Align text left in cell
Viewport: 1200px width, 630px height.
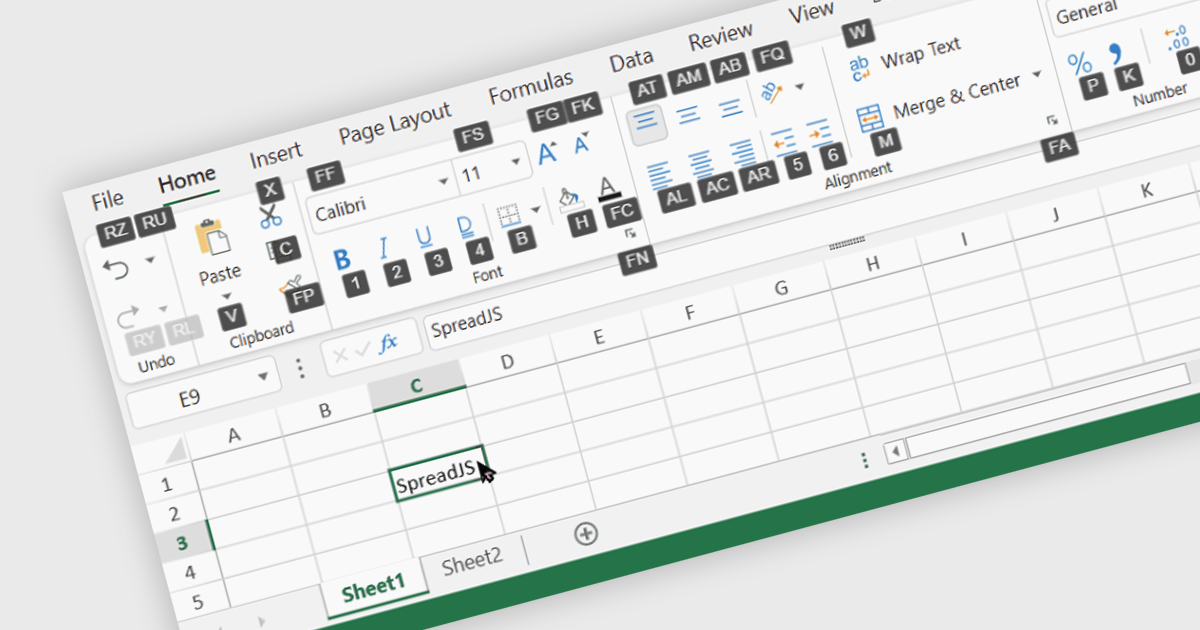click(659, 173)
